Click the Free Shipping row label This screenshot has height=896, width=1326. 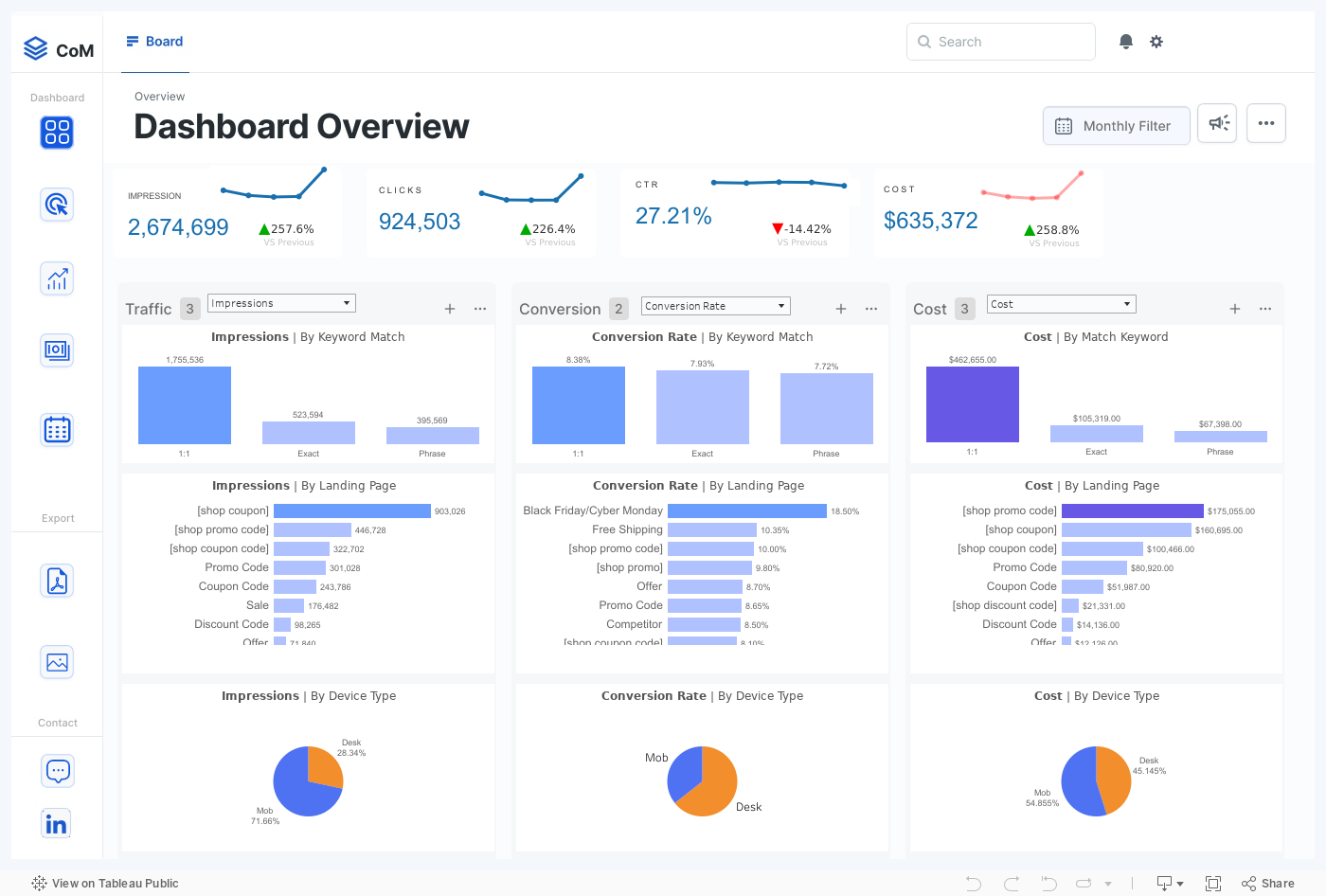tap(627, 529)
